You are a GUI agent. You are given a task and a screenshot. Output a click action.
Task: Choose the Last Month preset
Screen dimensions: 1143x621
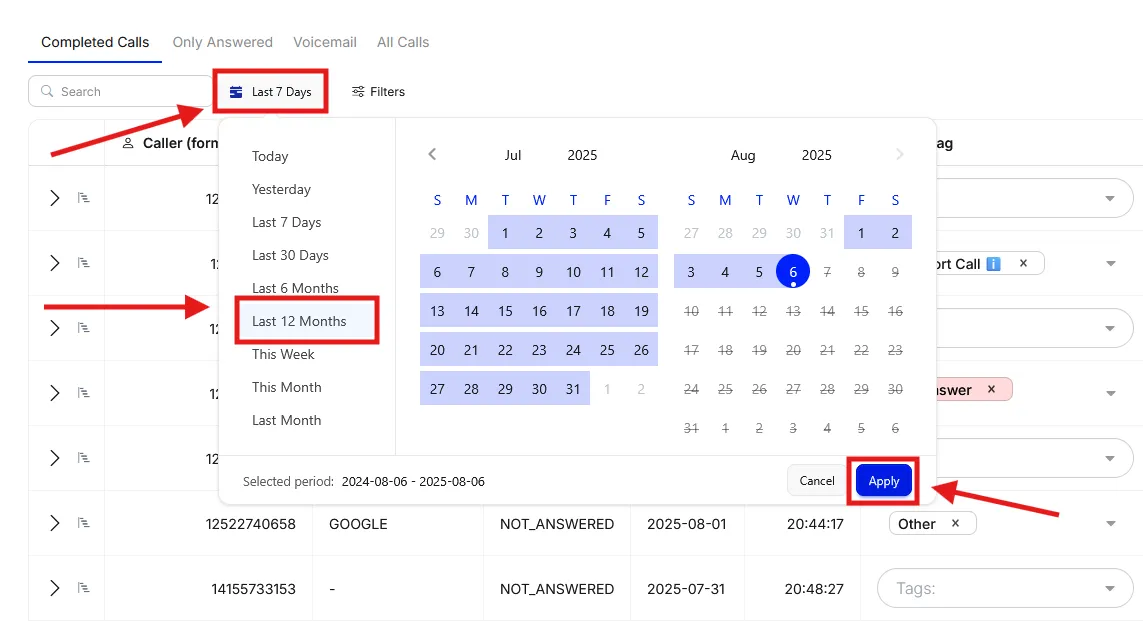coord(286,420)
